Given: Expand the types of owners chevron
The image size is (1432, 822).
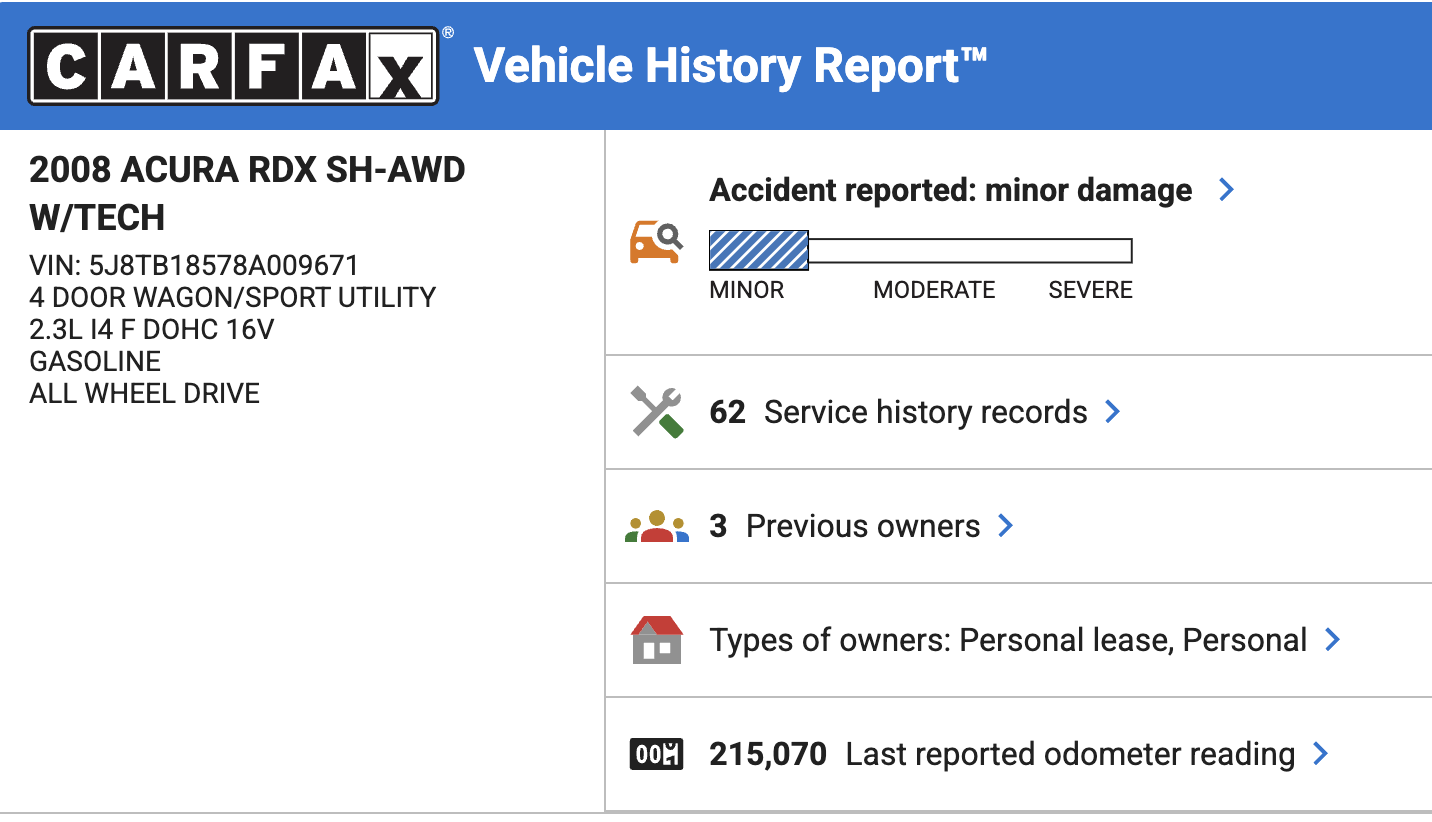Looking at the screenshot, I should click(x=1332, y=640).
